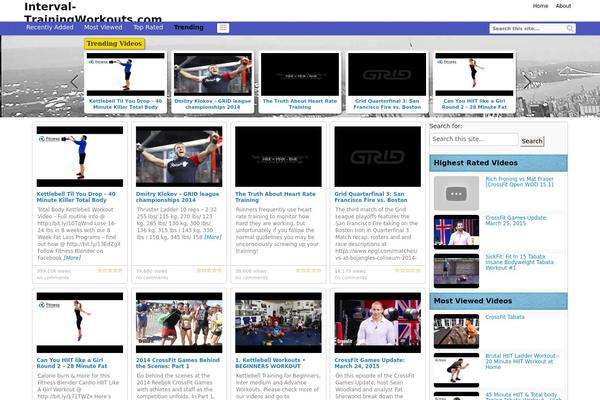The width and height of the screenshot is (600, 400).
Task: Open grid thumbnail of Heart Rate Training video
Action: click(x=278, y=157)
